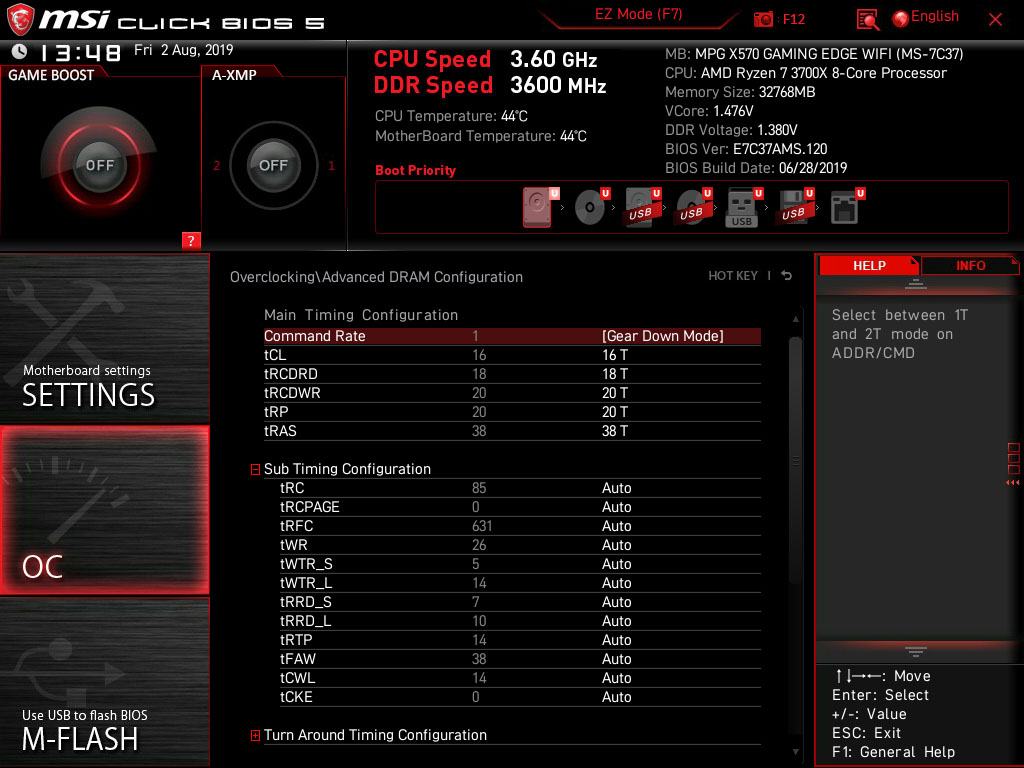The height and width of the screenshot is (768, 1024).
Task: Switch to EZ Mode (F7)
Action: 639,14
